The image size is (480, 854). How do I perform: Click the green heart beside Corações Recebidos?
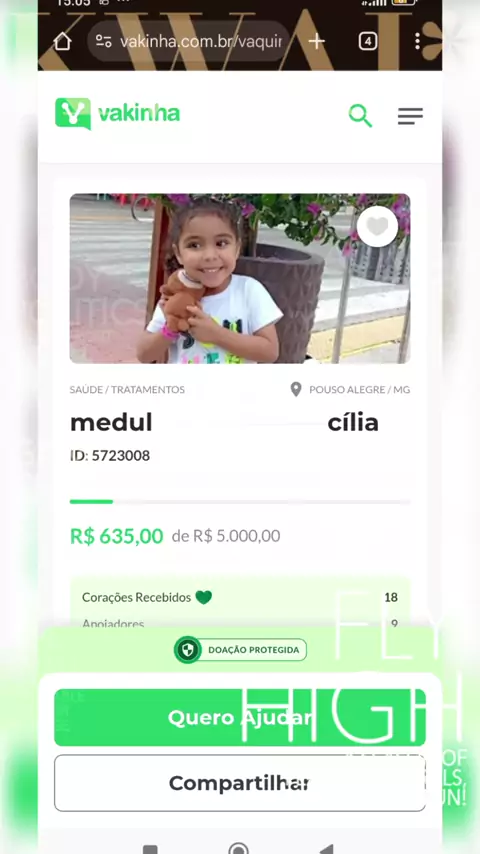click(204, 597)
